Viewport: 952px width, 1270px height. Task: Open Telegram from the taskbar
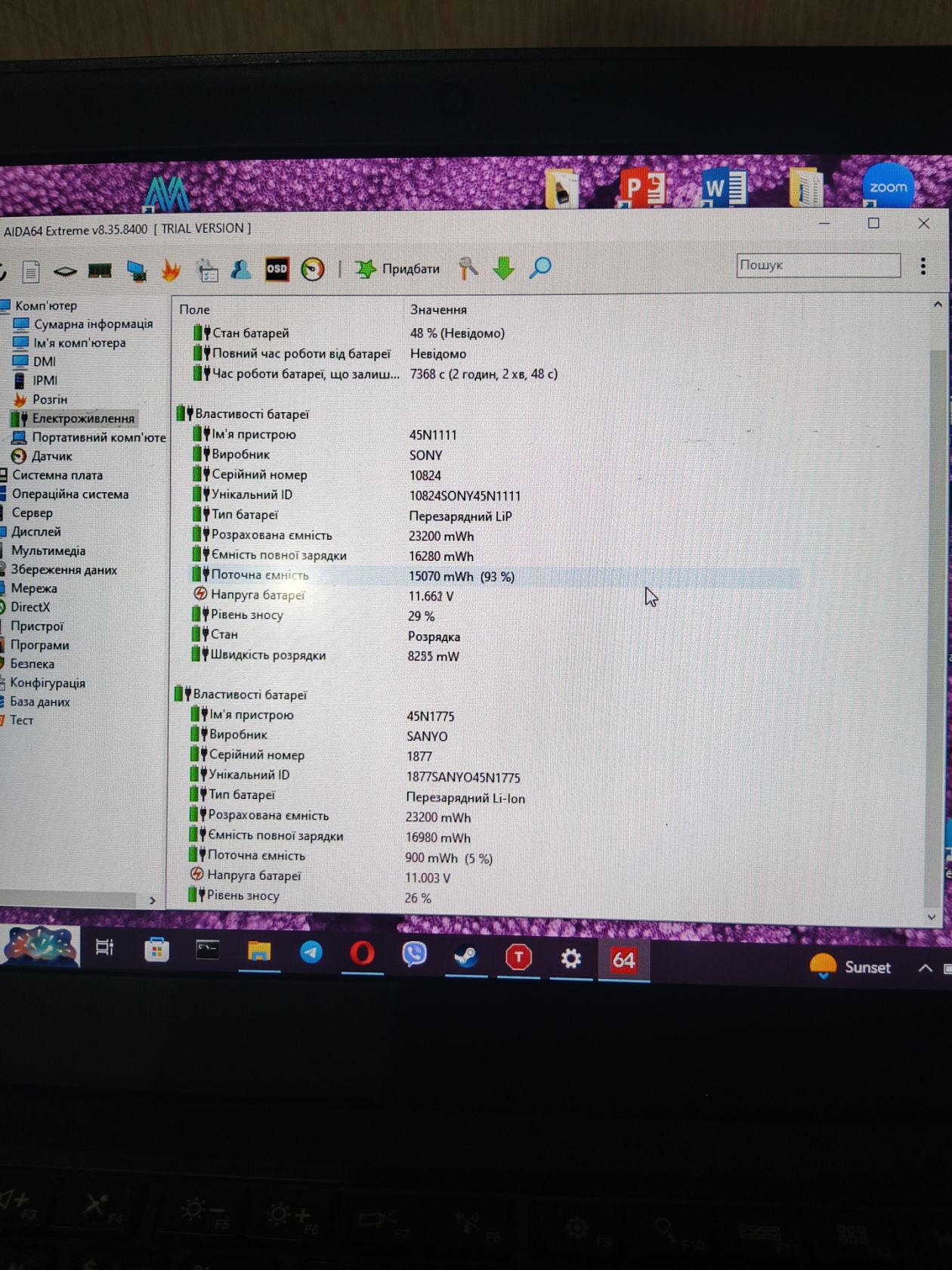(x=311, y=953)
